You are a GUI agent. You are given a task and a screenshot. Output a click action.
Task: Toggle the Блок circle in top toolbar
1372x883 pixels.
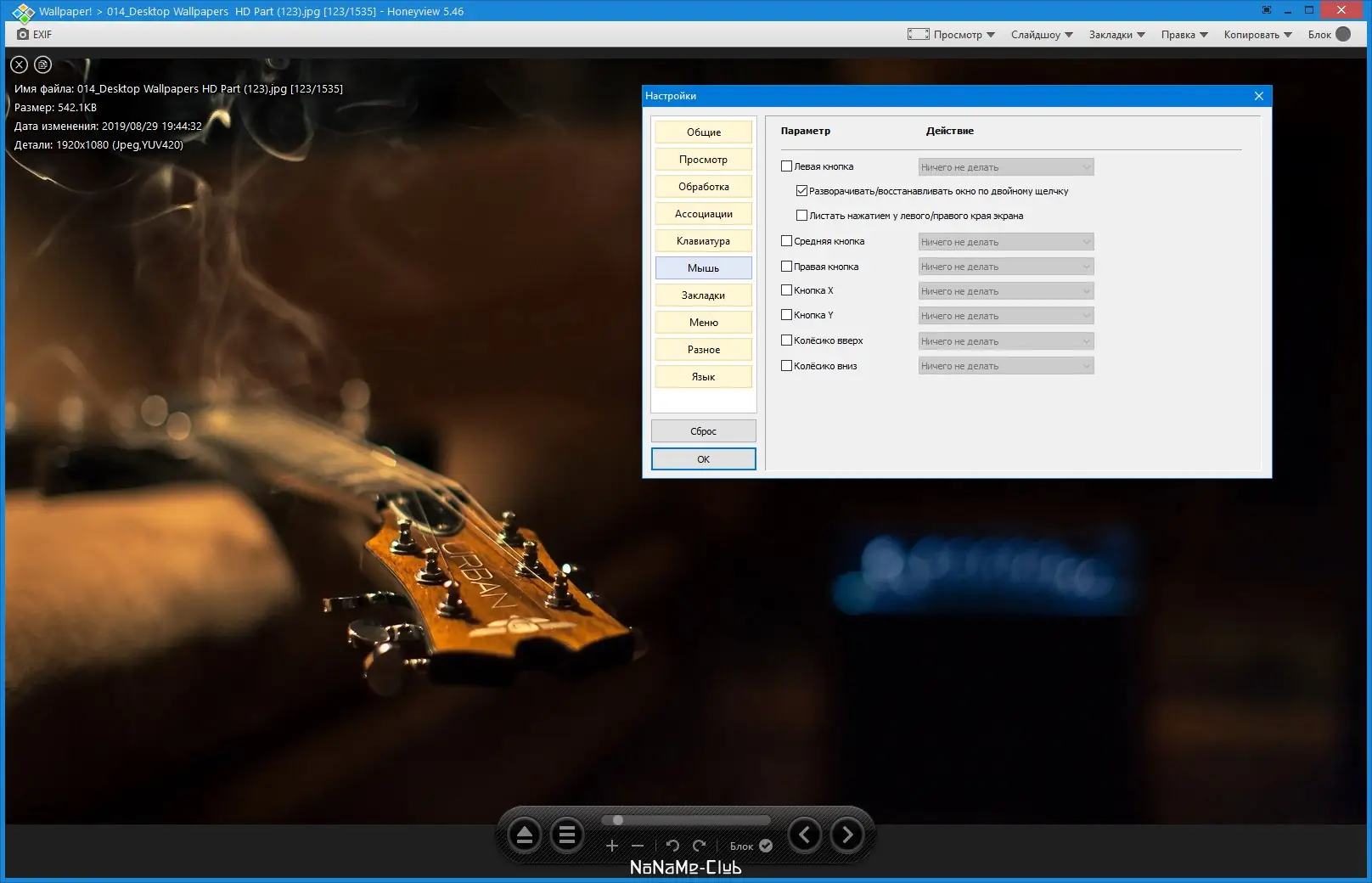pyautogui.click(x=1343, y=34)
